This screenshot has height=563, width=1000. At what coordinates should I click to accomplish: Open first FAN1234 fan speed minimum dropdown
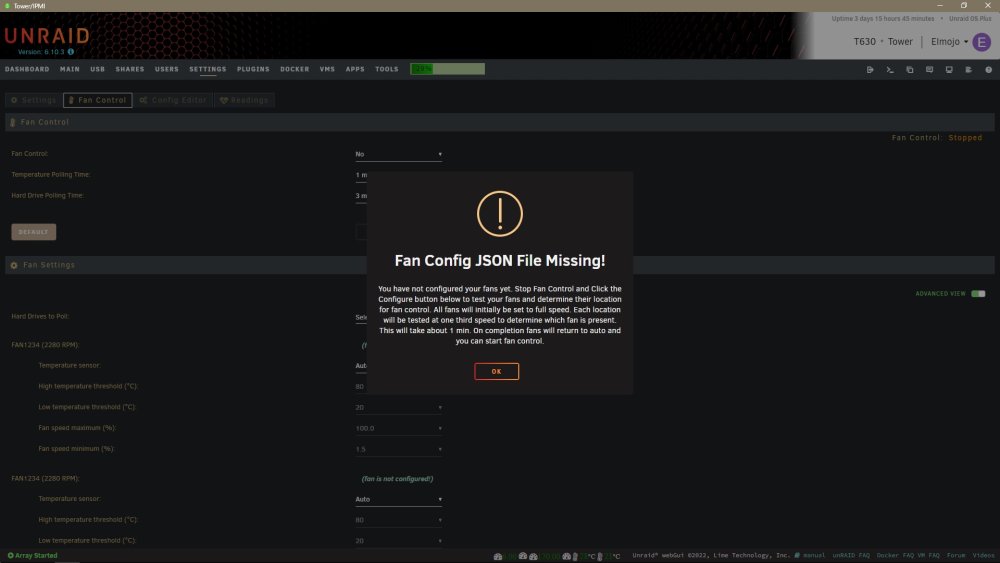(399, 450)
